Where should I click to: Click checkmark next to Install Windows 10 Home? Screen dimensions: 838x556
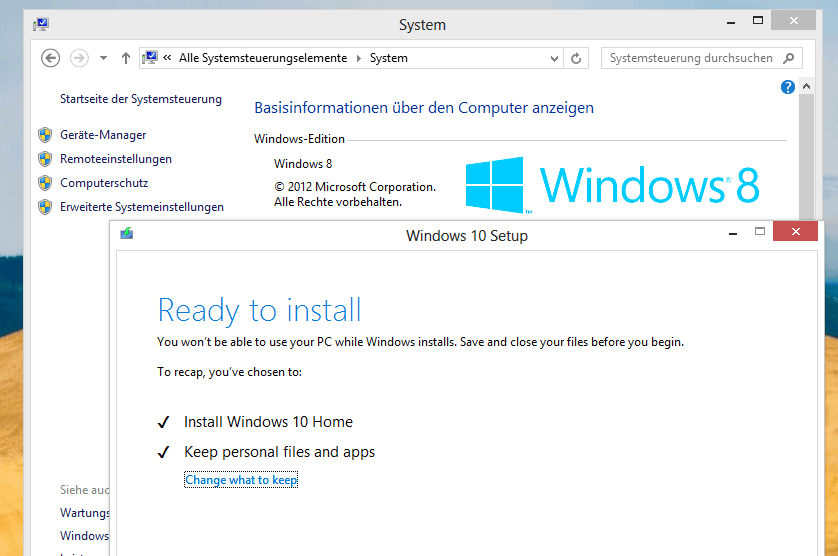tap(164, 422)
